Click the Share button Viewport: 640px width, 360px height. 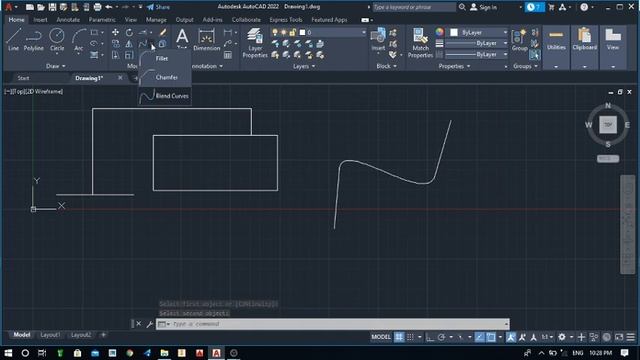click(158, 7)
